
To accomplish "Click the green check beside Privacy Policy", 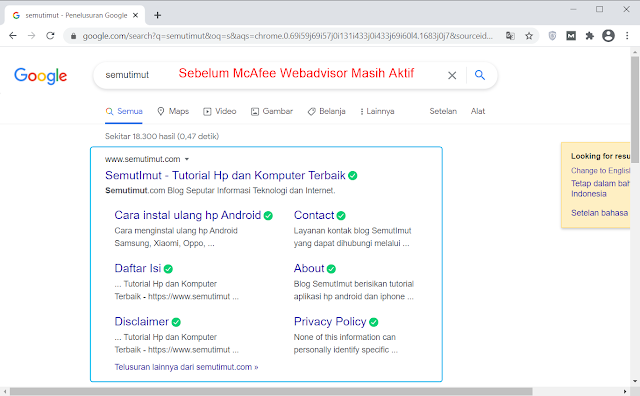I will point(373,322).
